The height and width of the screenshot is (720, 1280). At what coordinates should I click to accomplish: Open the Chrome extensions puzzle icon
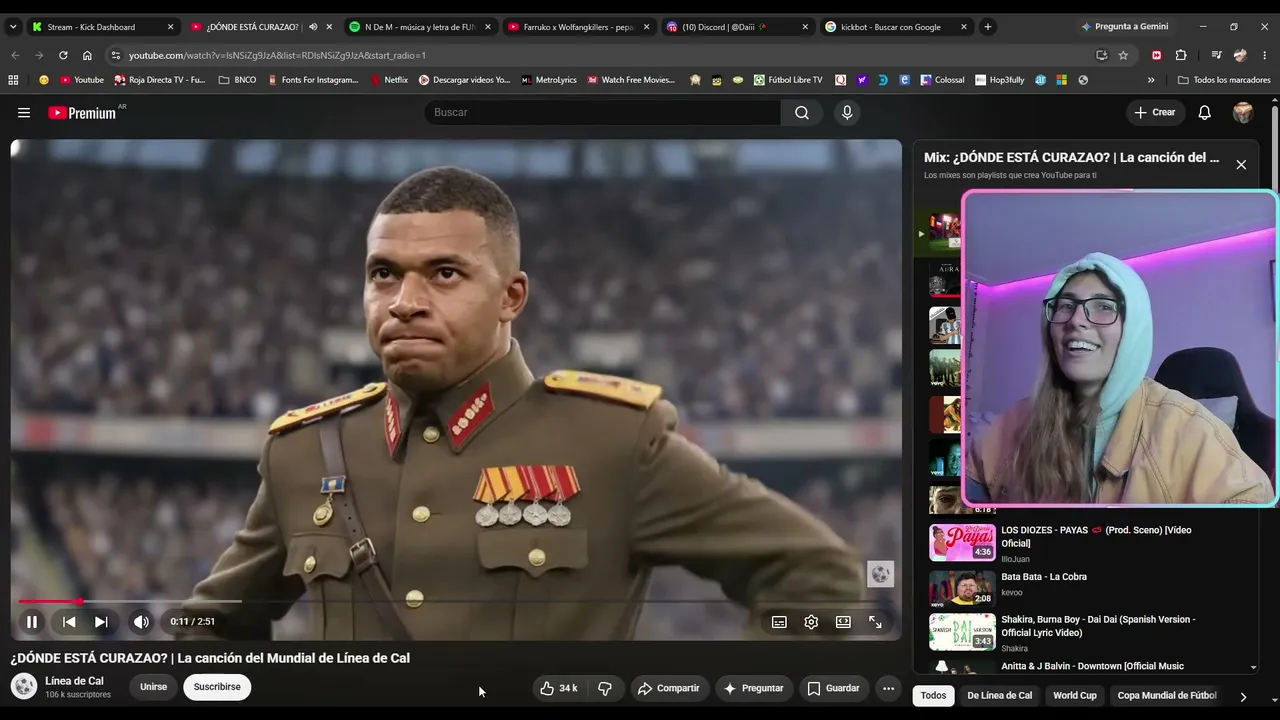(x=1181, y=56)
